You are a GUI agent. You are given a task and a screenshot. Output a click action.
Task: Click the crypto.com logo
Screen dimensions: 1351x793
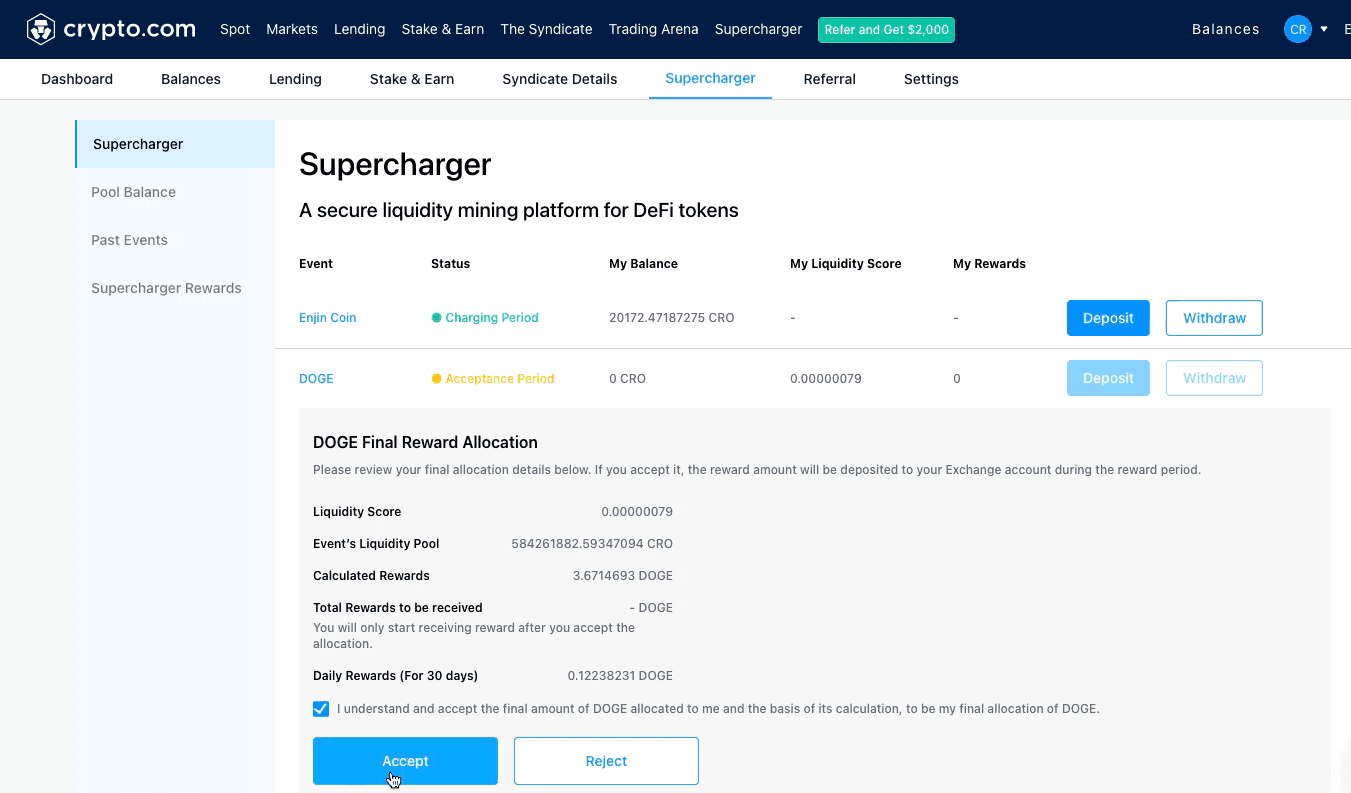pyautogui.click(x=111, y=29)
